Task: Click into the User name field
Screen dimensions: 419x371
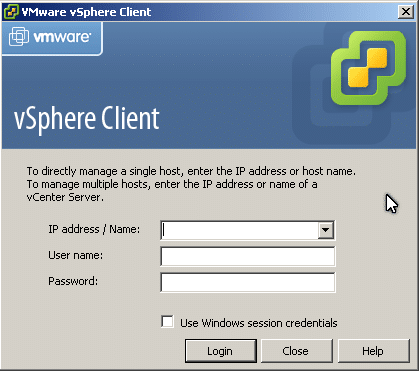Action: click(x=248, y=256)
